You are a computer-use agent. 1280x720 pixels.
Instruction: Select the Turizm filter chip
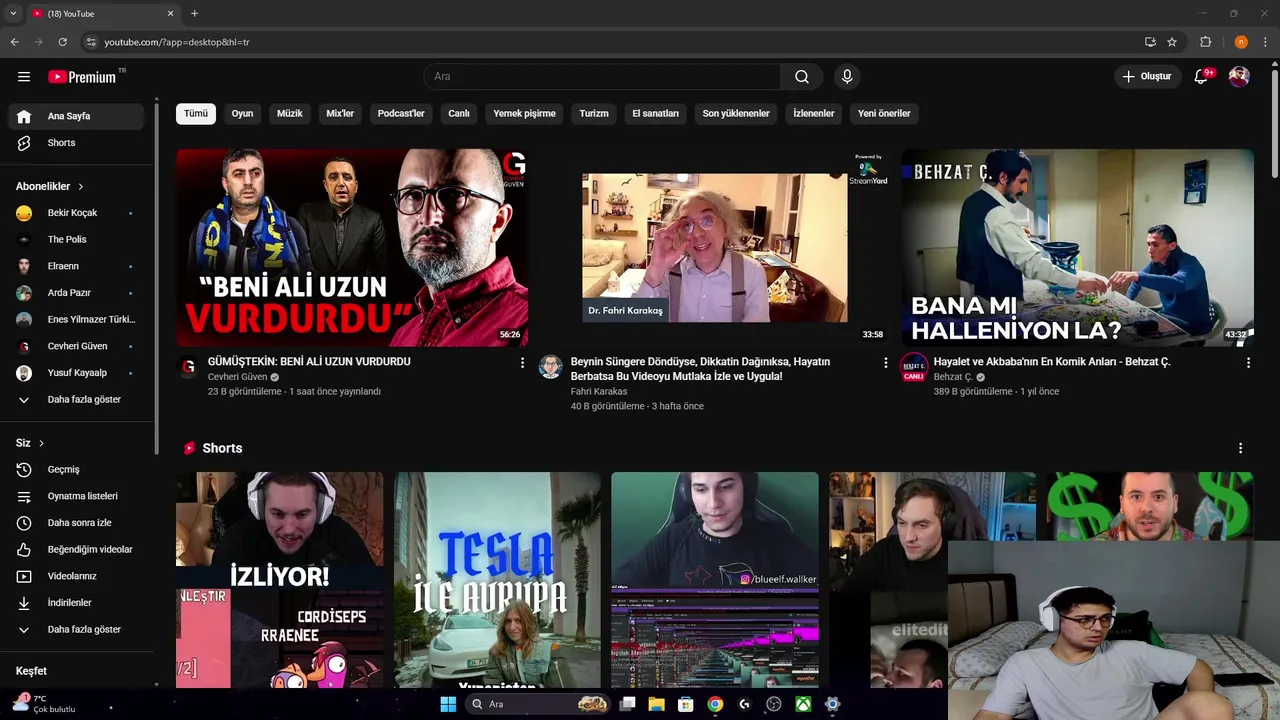pos(594,114)
